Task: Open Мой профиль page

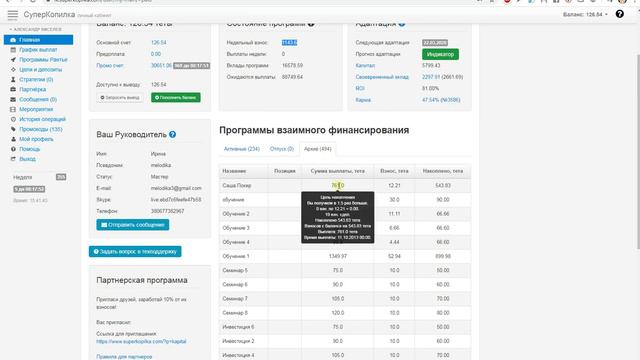Action: (x=36, y=139)
